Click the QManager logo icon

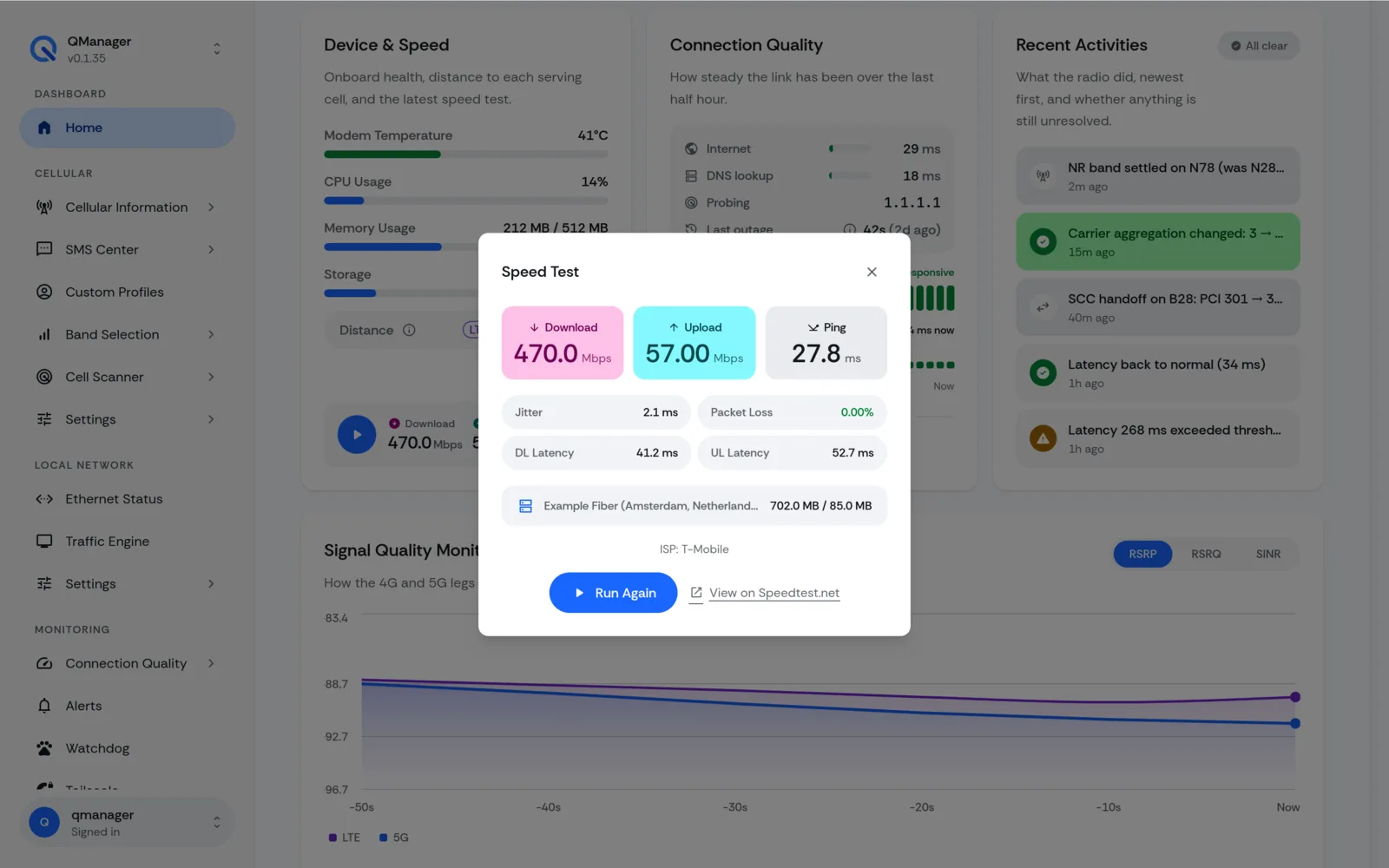click(x=43, y=49)
